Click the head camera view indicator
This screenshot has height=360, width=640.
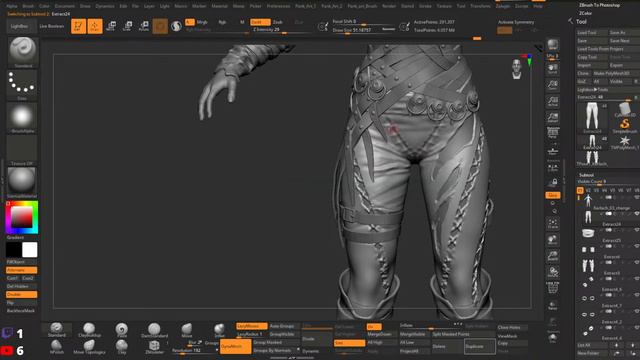[517, 69]
